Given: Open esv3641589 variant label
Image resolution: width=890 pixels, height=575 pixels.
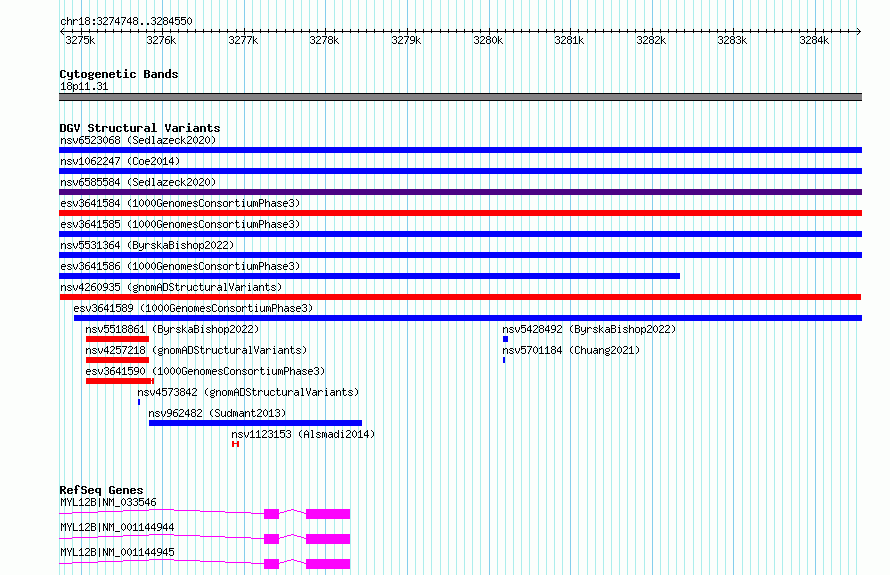Looking at the screenshot, I should point(193,308).
